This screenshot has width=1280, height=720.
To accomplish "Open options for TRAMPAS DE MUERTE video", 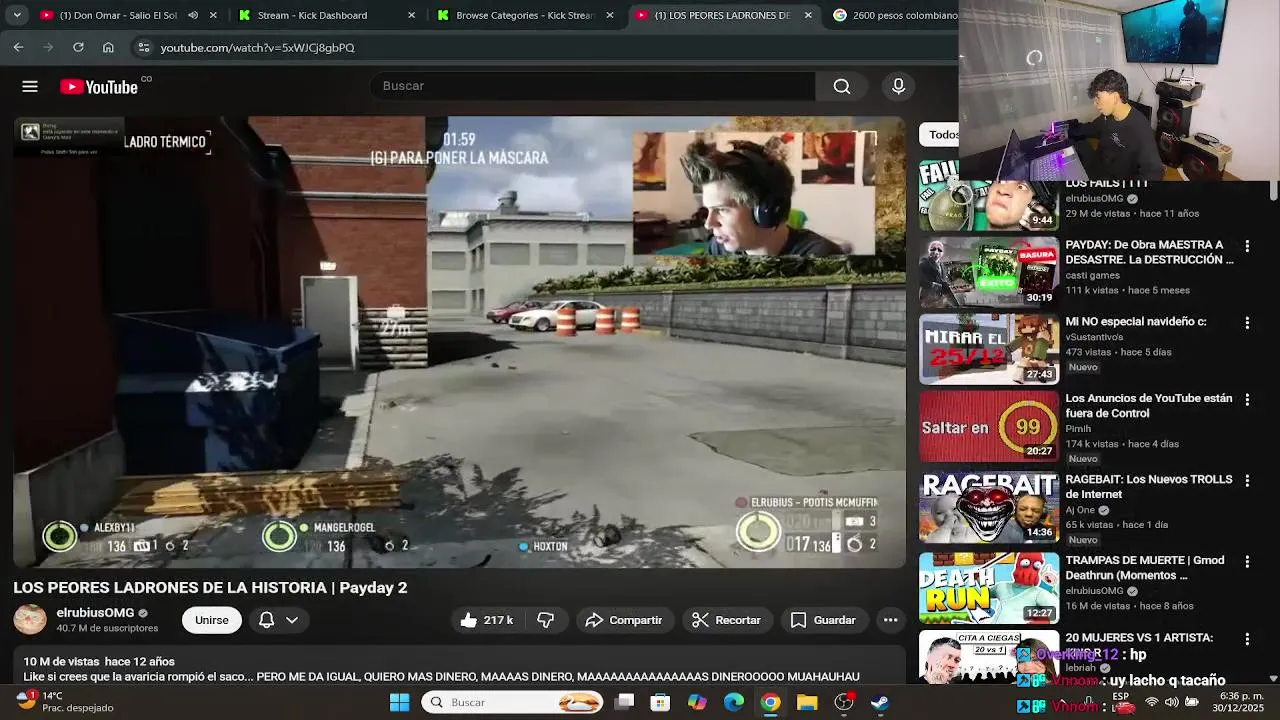I will (x=1247, y=561).
